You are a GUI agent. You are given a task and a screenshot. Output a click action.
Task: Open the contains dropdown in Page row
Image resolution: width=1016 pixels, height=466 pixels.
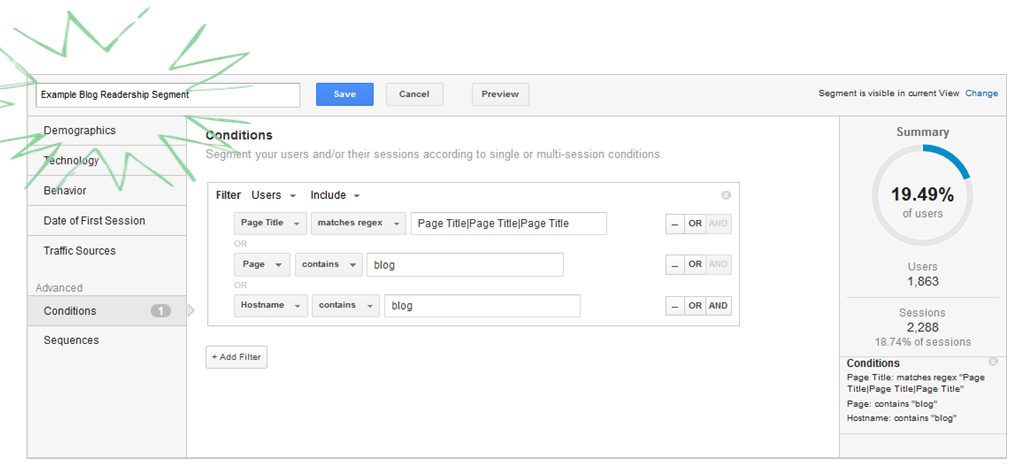click(x=329, y=264)
